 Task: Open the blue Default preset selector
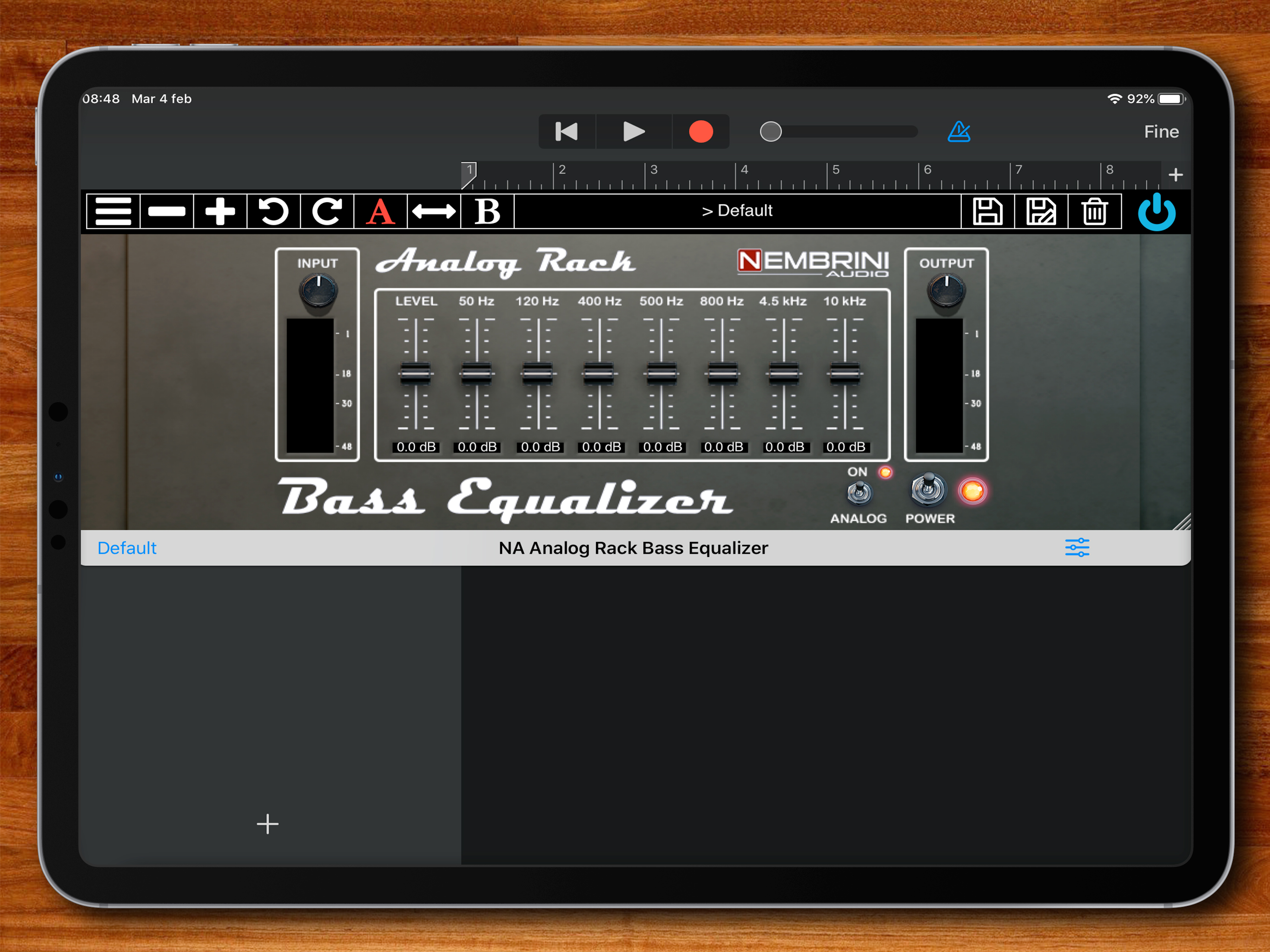(127, 548)
